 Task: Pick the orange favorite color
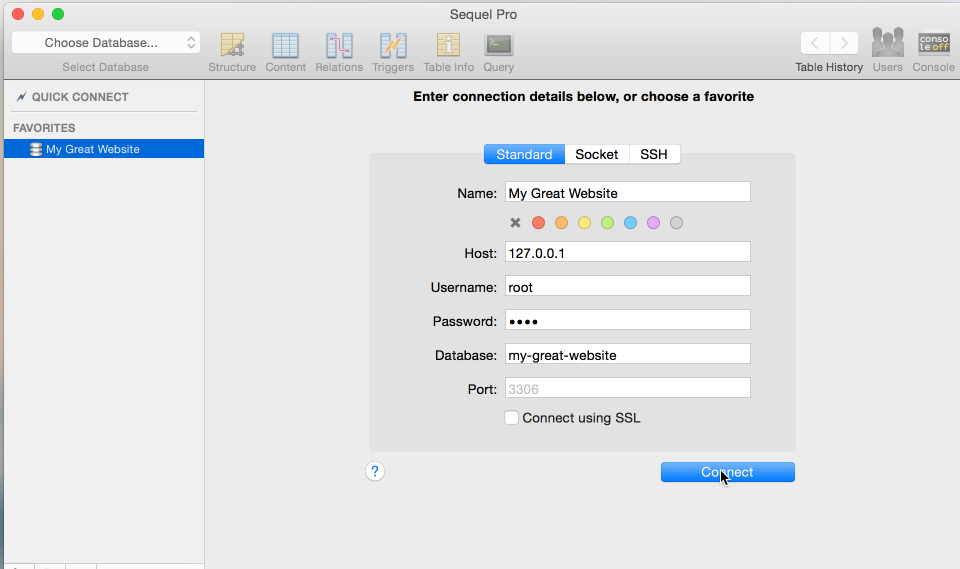click(561, 223)
